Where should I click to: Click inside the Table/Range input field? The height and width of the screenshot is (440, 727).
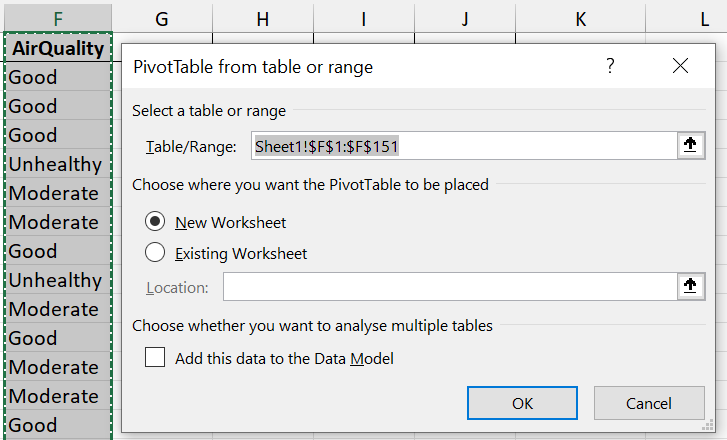click(x=460, y=146)
